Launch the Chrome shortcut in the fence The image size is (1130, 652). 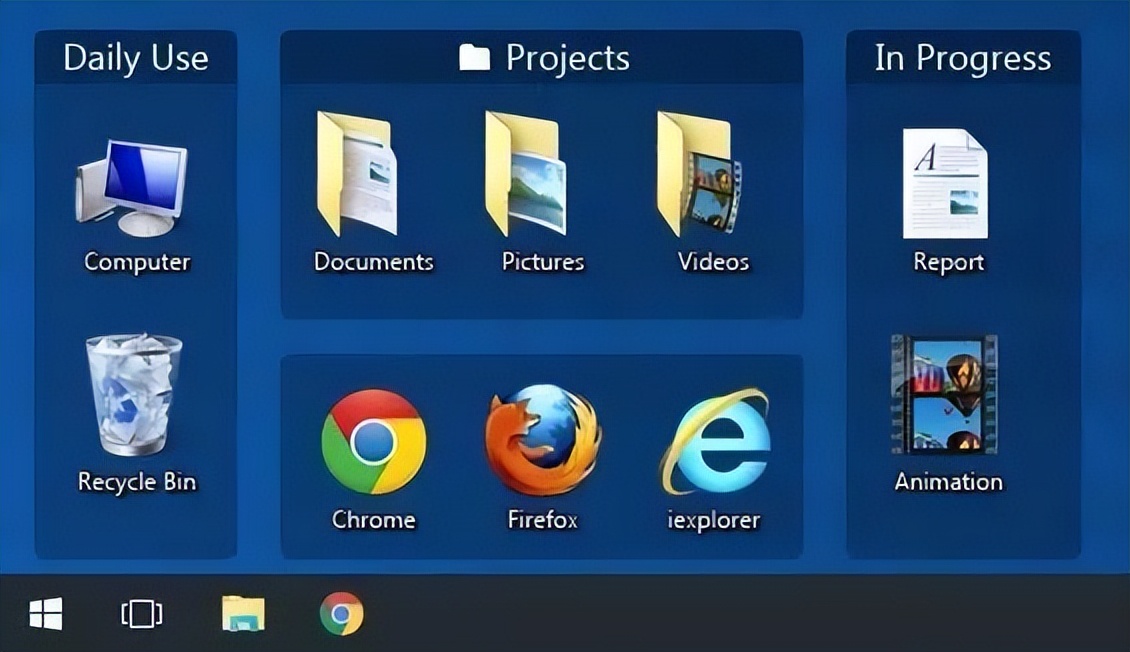point(373,442)
